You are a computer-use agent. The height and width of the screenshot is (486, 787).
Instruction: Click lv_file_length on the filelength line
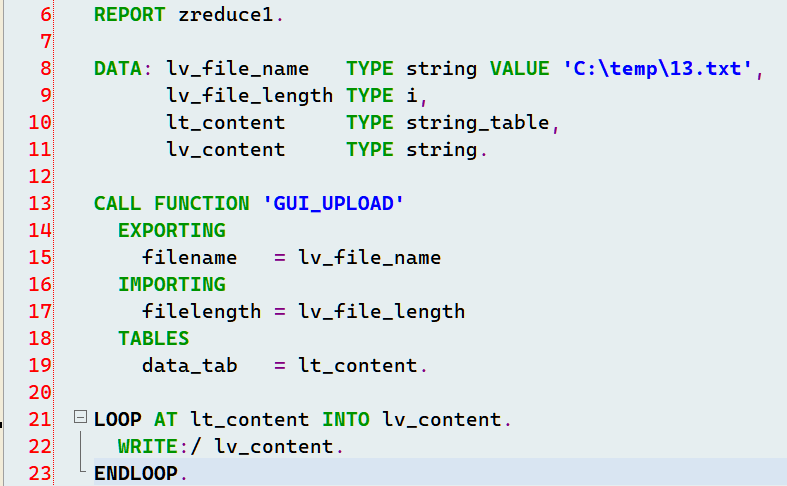(381, 312)
